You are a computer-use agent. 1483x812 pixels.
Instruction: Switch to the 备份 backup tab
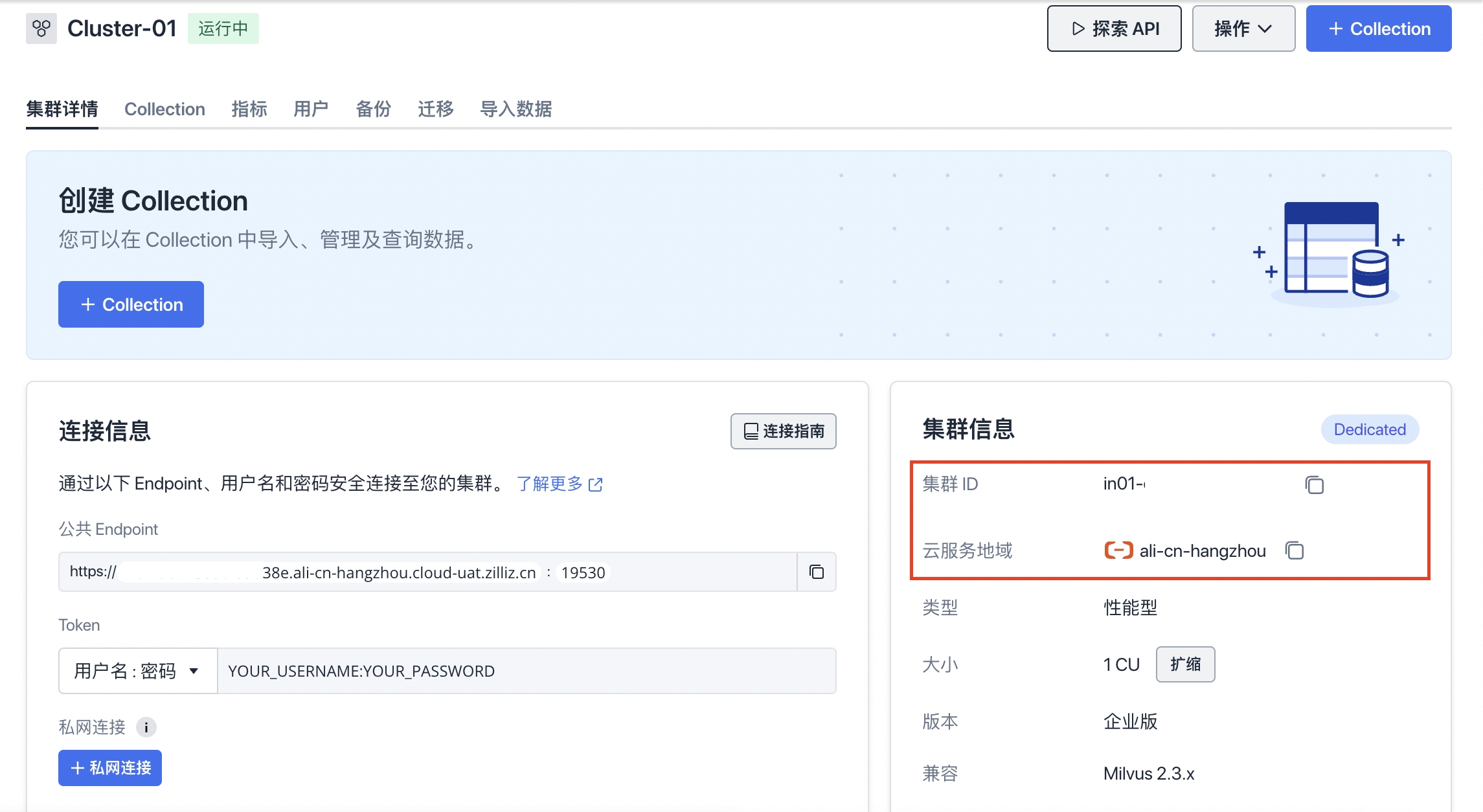point(373,109)
